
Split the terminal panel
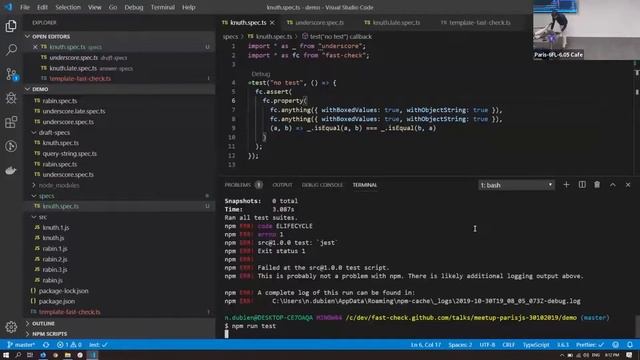[x=582, y=185]
